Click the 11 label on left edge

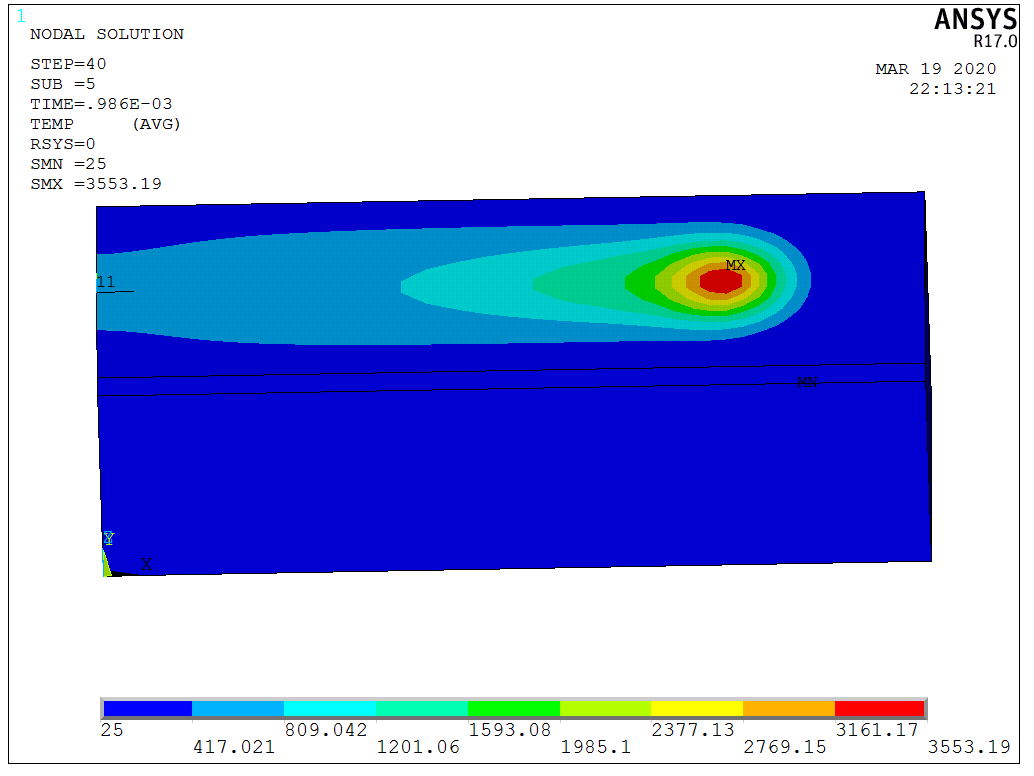pyautogui.click(x=105, y=283)
